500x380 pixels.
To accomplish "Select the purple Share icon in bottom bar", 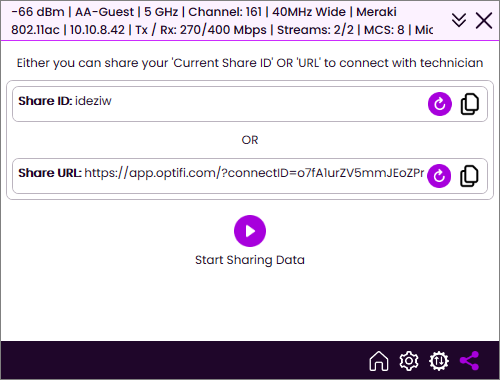I will [469, 361].
